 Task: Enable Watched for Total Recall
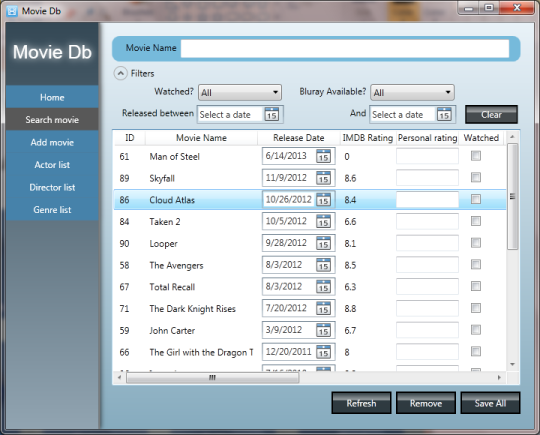476,286
